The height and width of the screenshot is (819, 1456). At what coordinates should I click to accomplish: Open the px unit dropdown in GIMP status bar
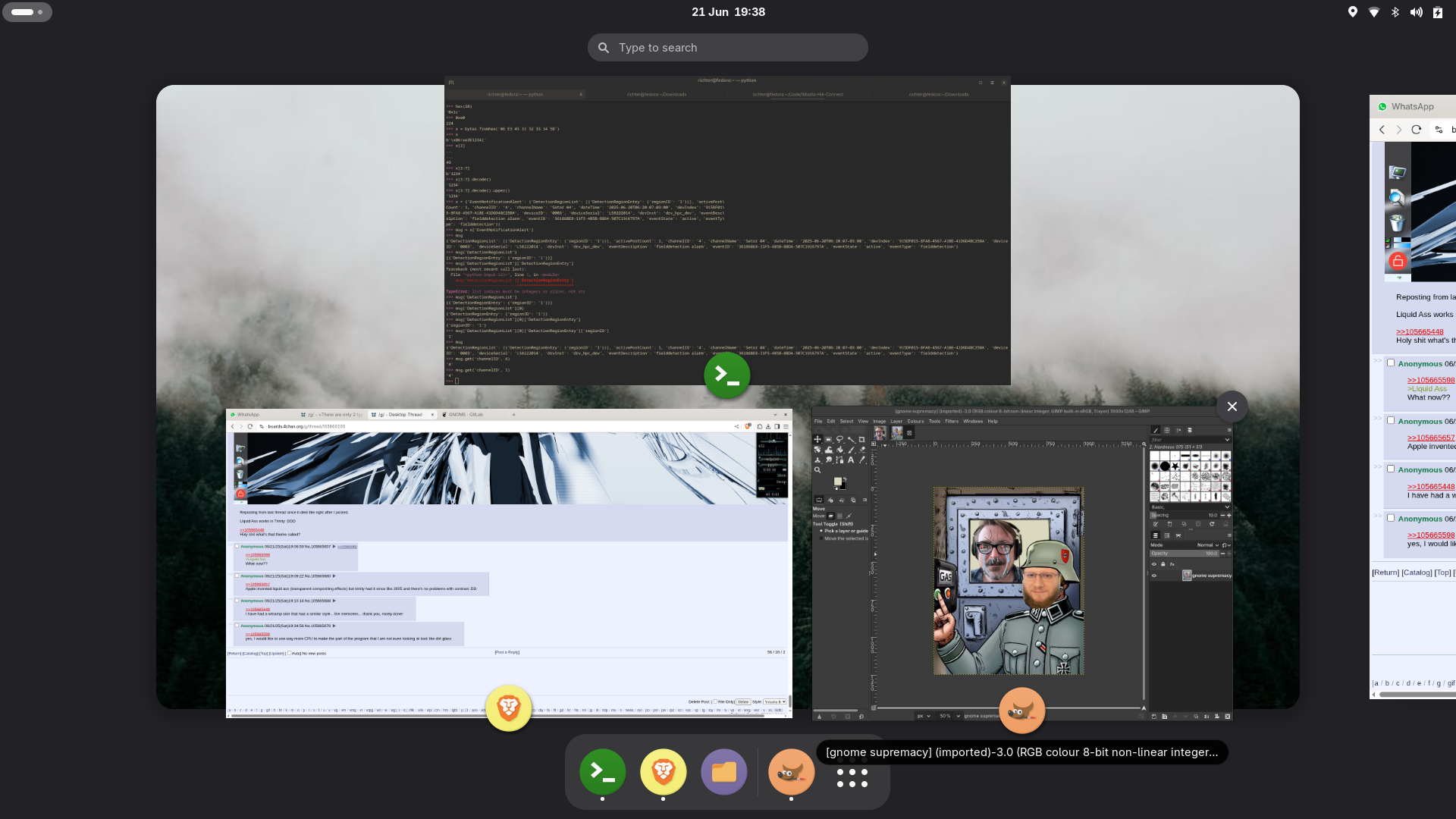coord(924,716)
